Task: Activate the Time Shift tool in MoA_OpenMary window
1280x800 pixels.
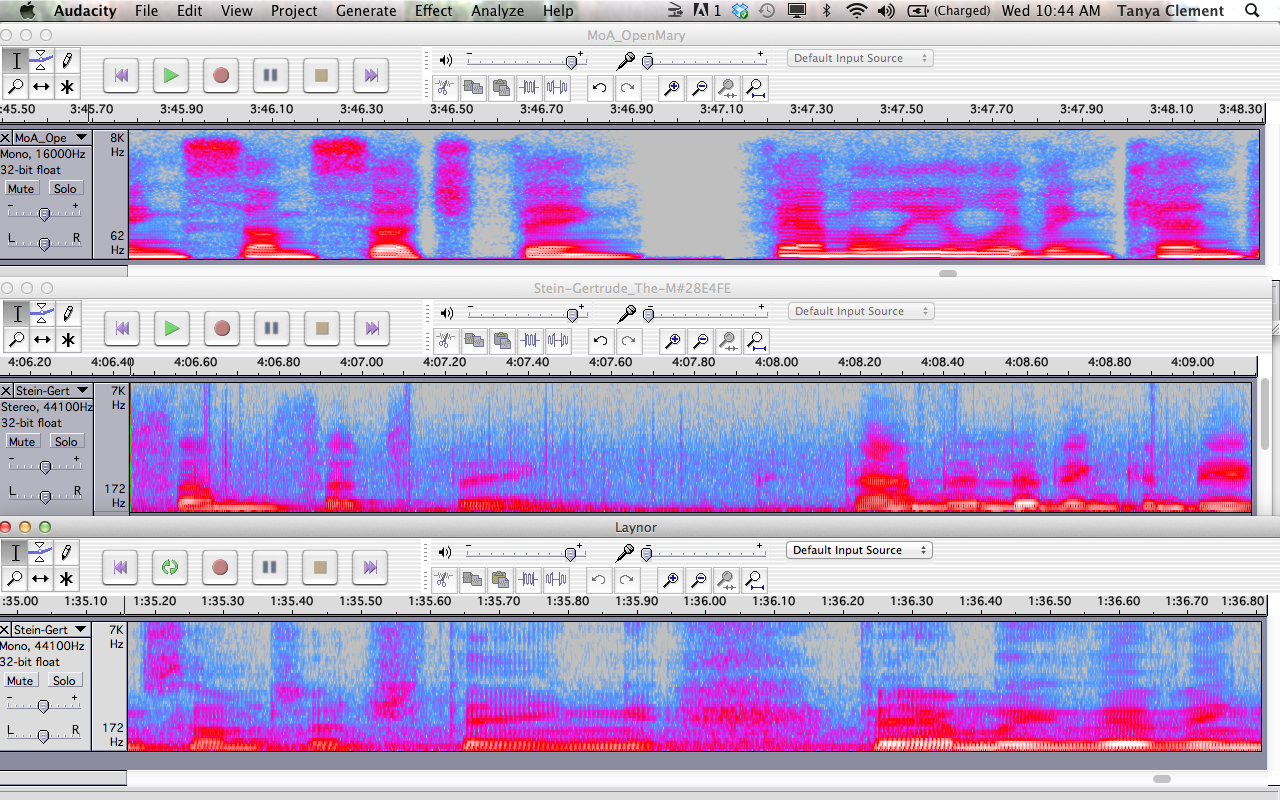Action: coord(41,87)
